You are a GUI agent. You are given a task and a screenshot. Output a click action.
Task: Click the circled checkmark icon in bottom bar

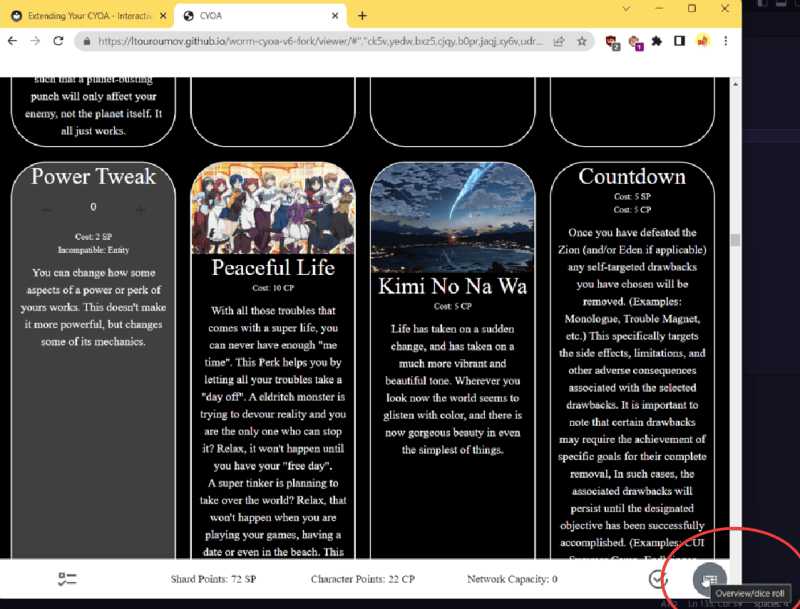[658, 579]
